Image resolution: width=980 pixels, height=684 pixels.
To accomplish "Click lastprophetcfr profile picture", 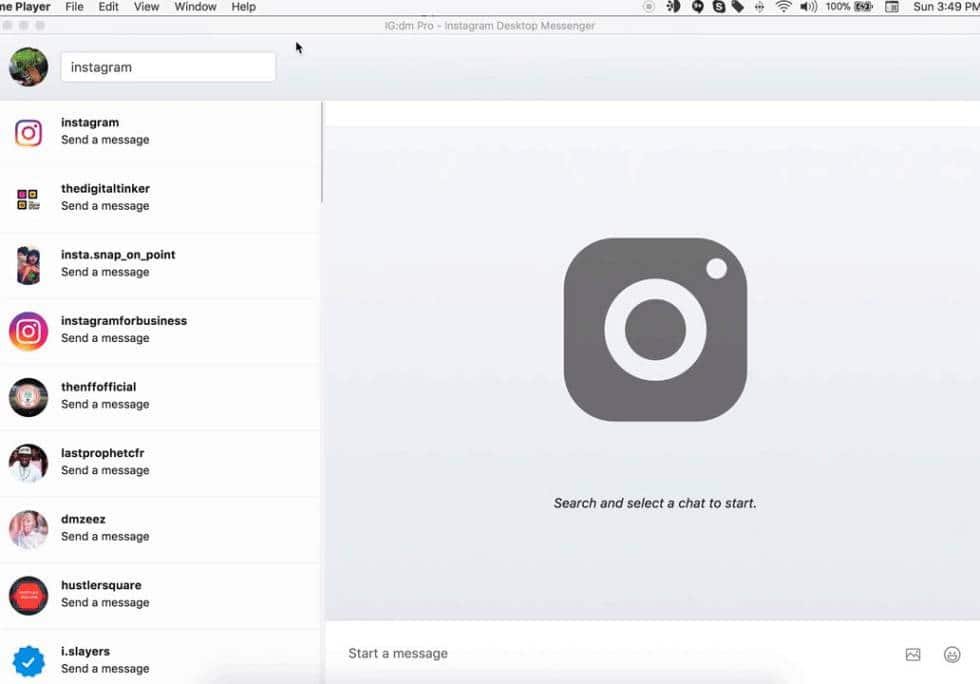I will 28,463.
